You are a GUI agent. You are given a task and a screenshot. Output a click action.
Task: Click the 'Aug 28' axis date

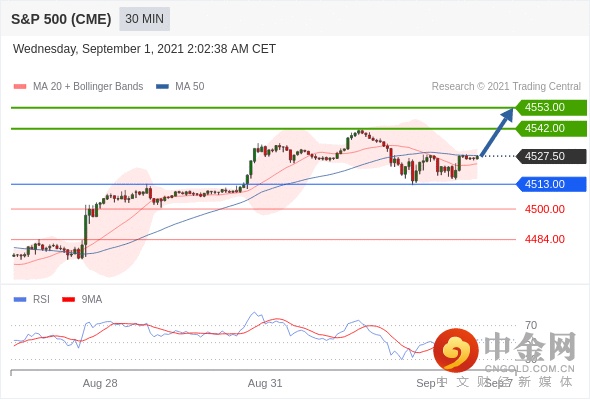click(x=100, y=383)
